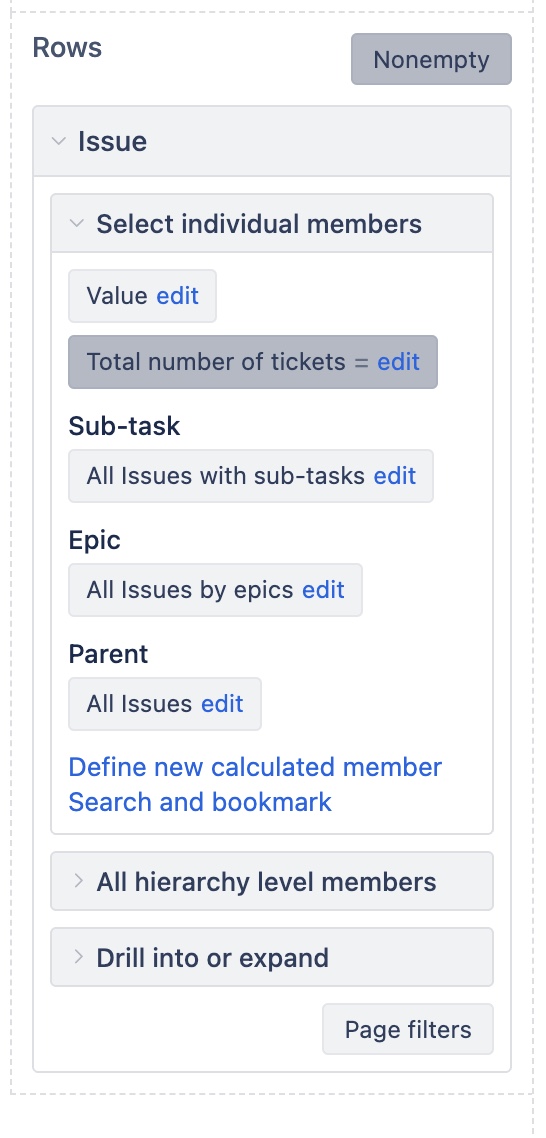546x1138 pixels.
Task: Toggle the Nonempty rows option
Action: point(431,59)
